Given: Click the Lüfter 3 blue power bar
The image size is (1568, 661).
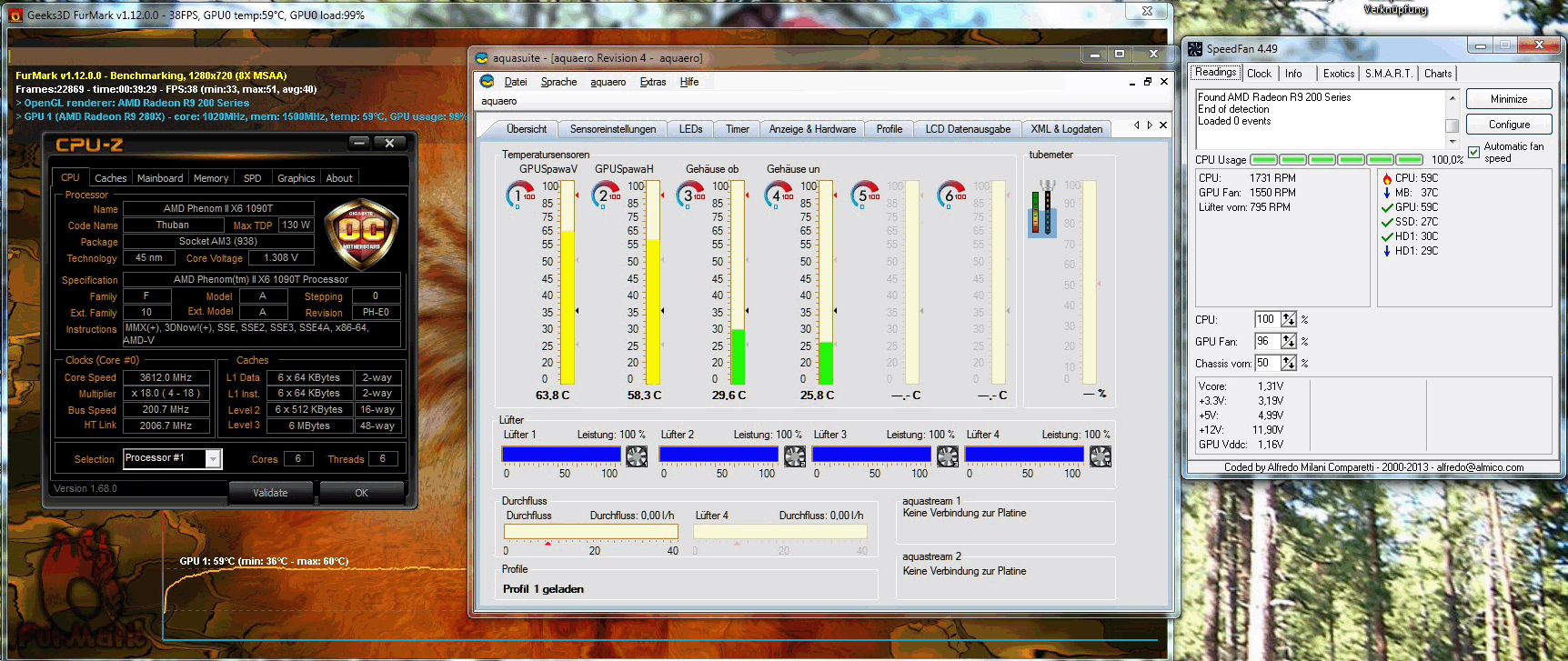Looking at the screenshot, I should 871,454.
